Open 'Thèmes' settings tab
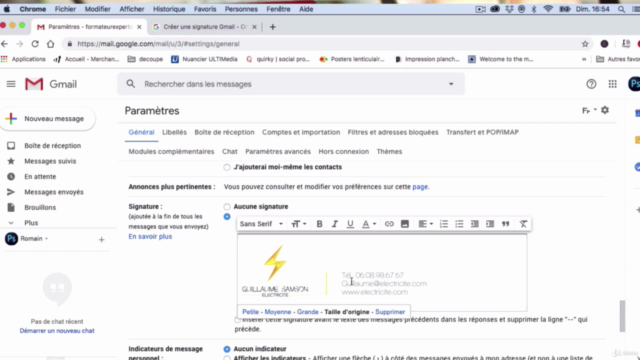Viewport: 640px width, 360px height. point(389,151)
